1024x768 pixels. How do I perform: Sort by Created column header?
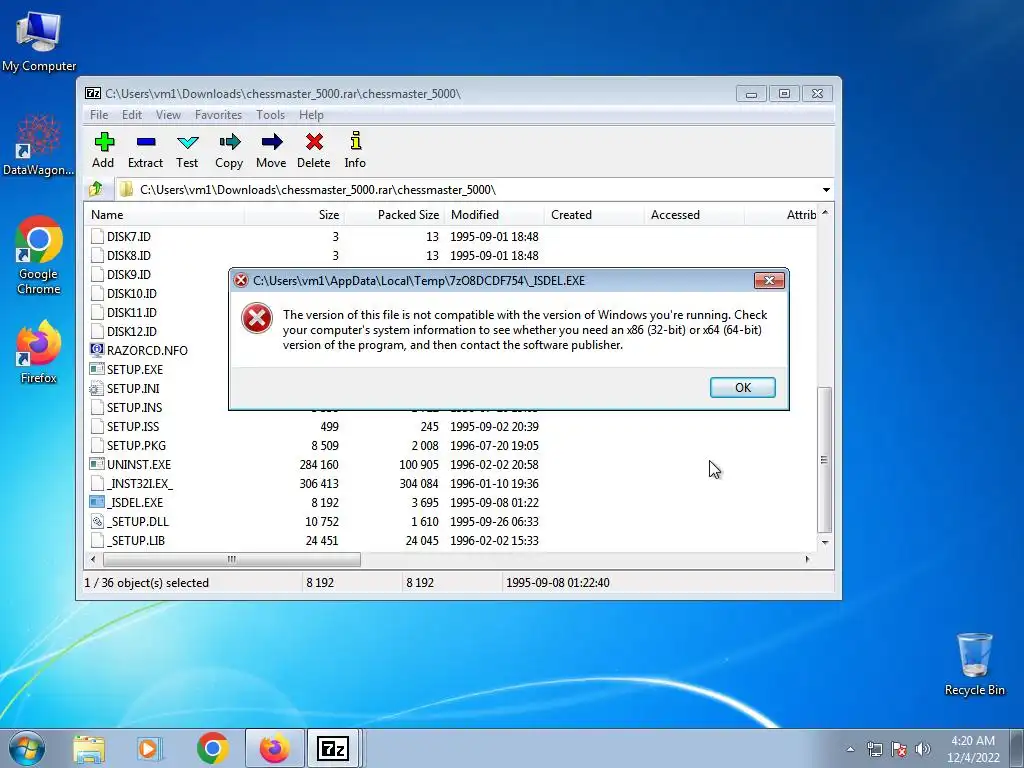click(594, 215)
